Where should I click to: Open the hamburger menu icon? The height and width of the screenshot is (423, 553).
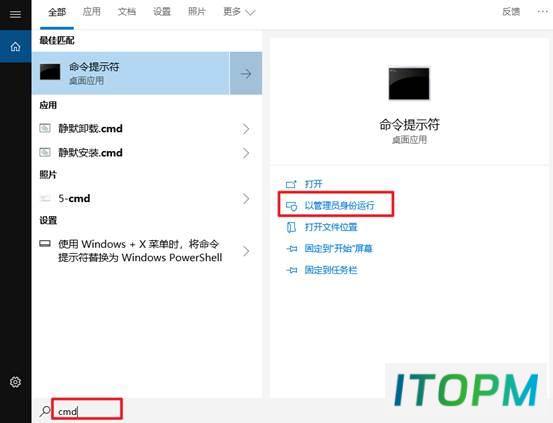pos(15,14)
